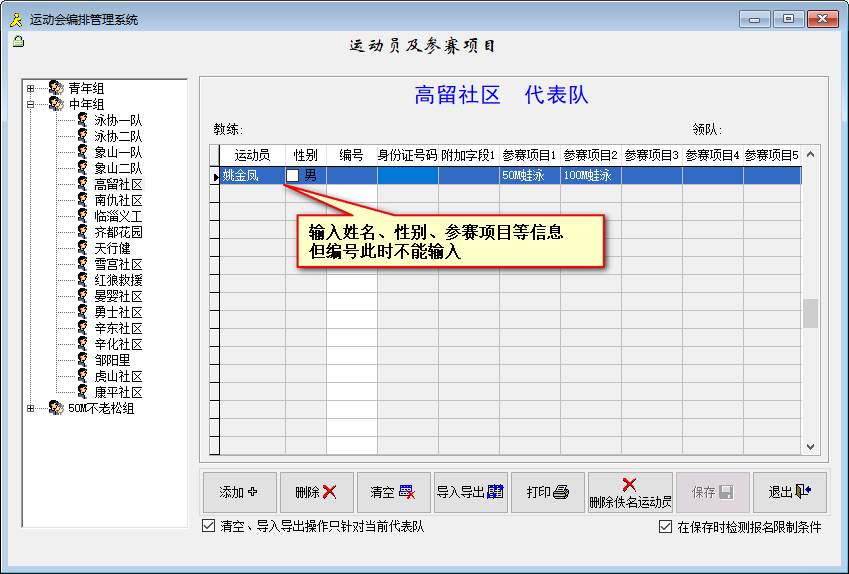Click the table's vertical scrollbar thumb
This screenshot has height=574, width=849.
[810, 313]
